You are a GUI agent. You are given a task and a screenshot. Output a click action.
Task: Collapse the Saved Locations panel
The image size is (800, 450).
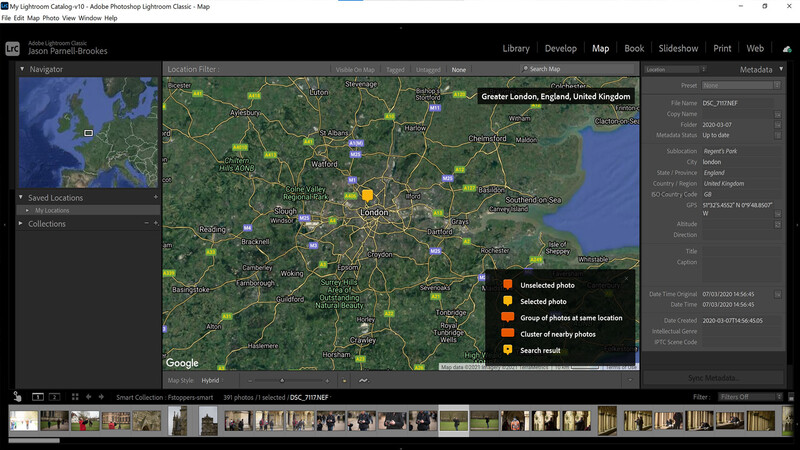pyautogui.click(x=21, y=197)
